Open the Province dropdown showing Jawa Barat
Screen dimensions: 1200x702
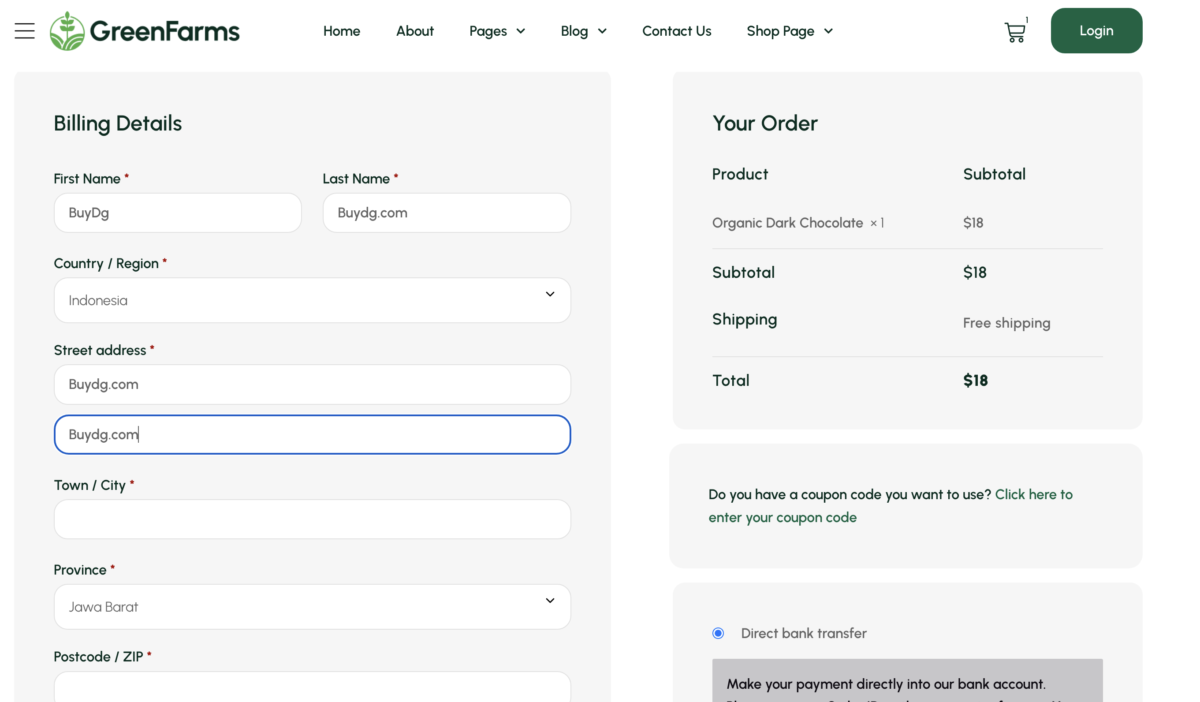pyautogui.click(x=312, y=607)
